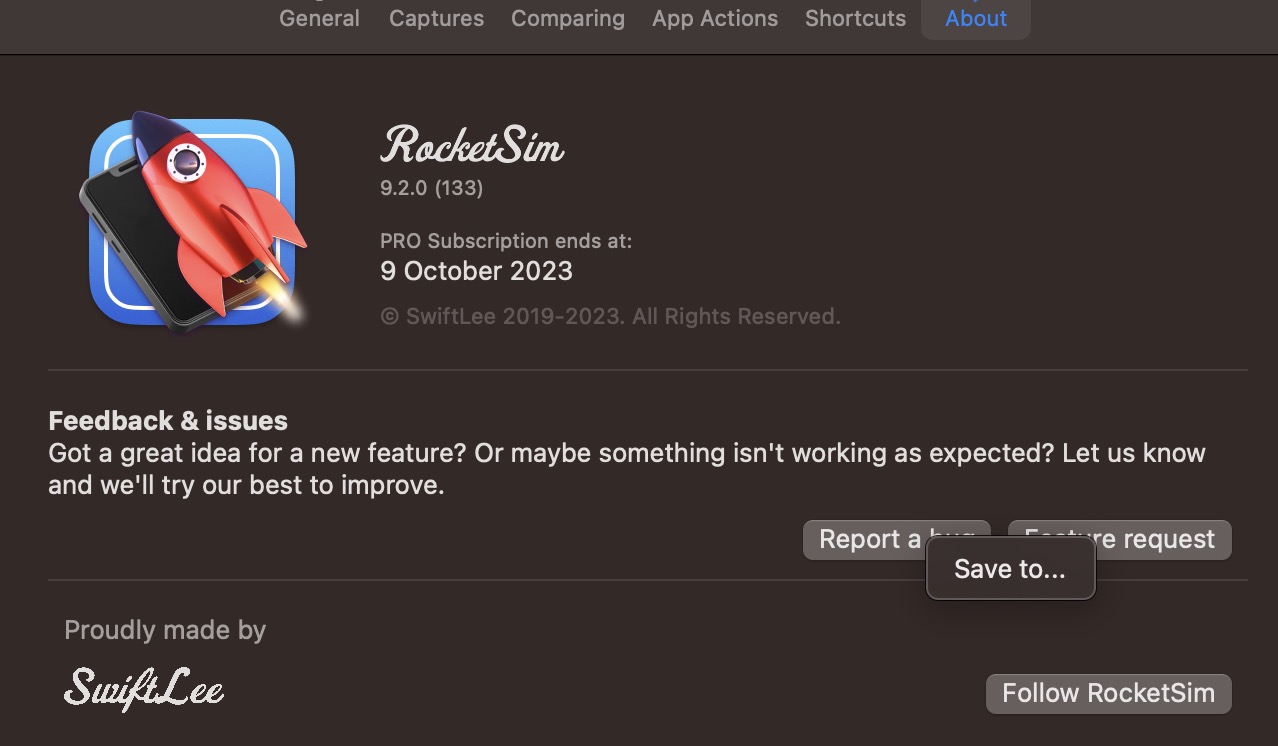Click the Feedback & issues heading

click(x=167, y=420)
